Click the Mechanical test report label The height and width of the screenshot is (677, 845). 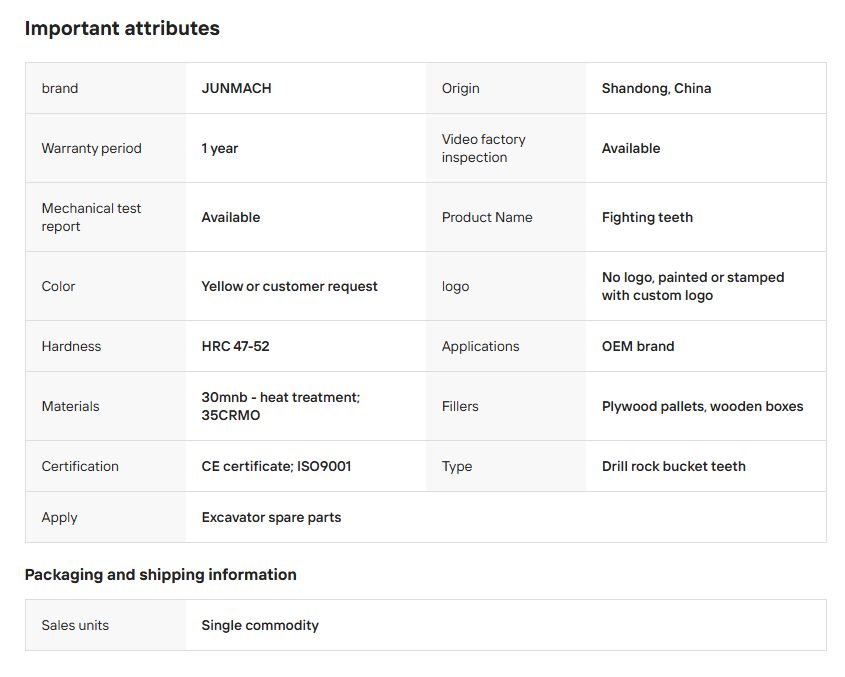[x=91, y=217]
